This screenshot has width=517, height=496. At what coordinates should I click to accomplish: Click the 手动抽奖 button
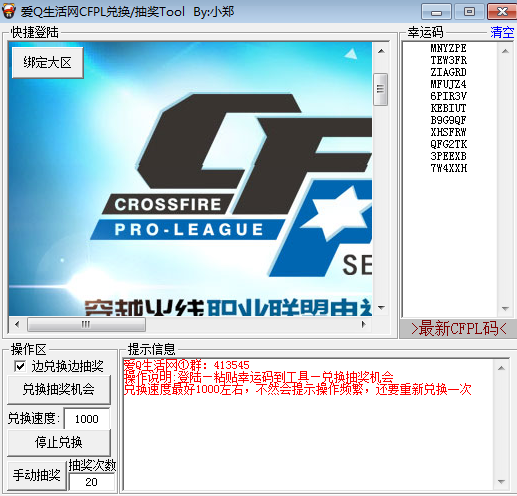[37, 475]
